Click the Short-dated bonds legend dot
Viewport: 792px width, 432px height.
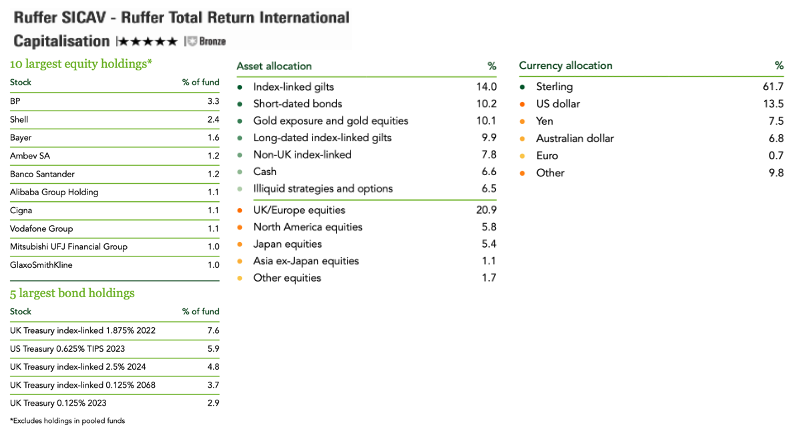click(x=240, y=104)
